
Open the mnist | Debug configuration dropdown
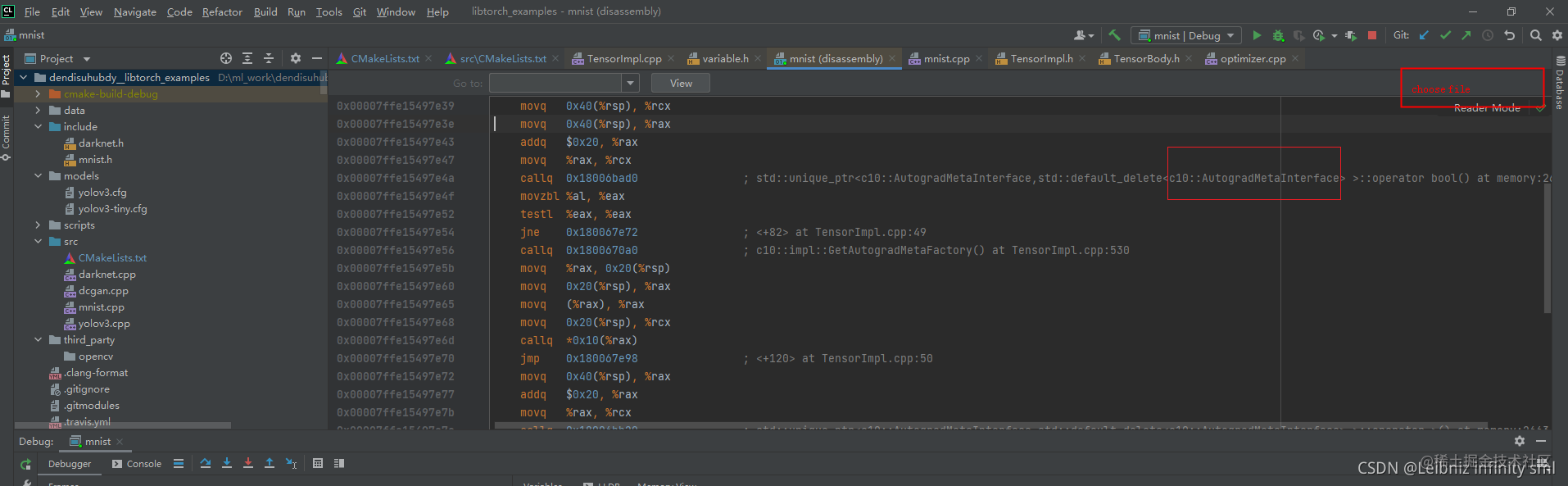click(1185, 35)
